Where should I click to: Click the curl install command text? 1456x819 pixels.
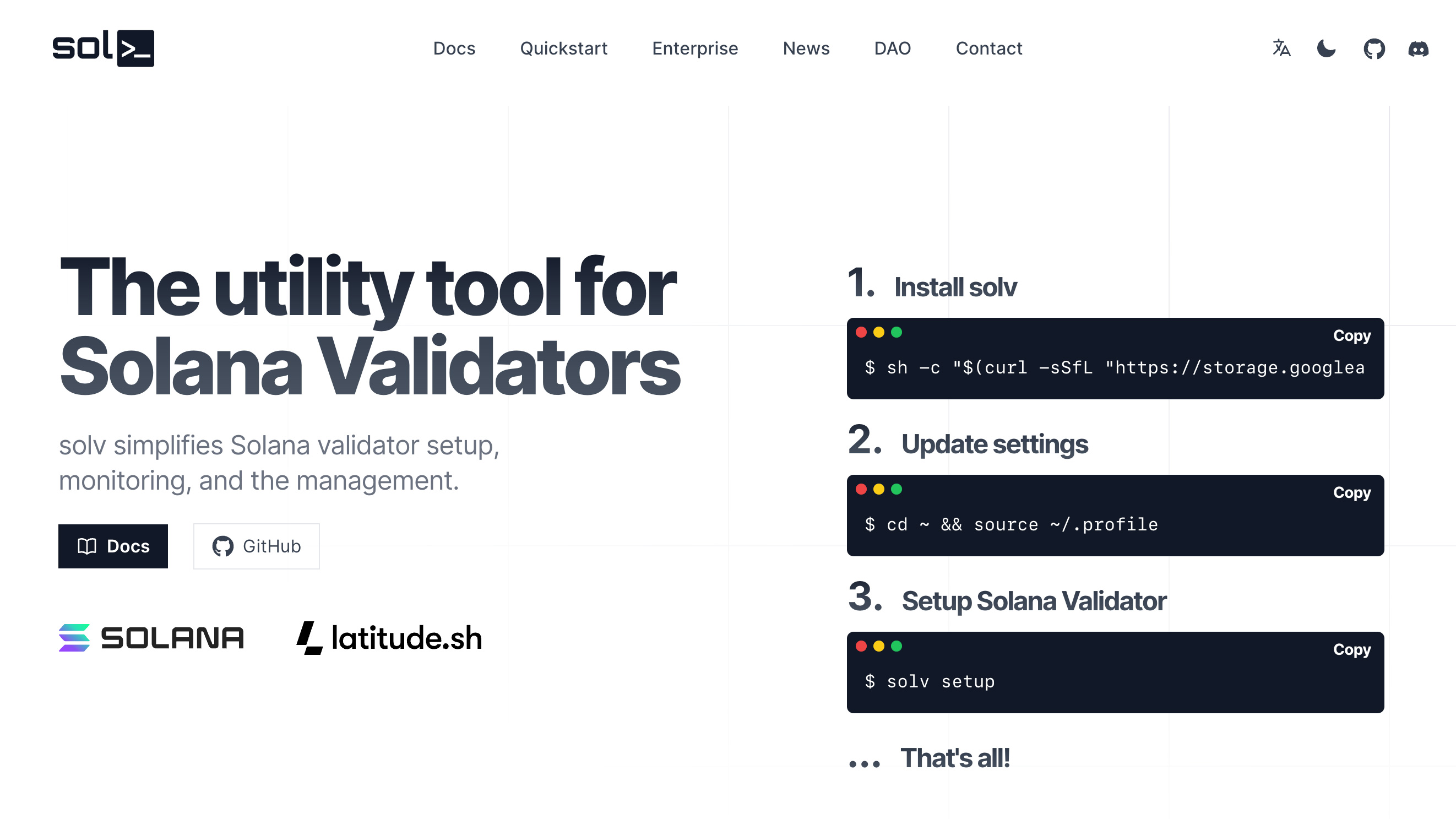(1114, 368)
